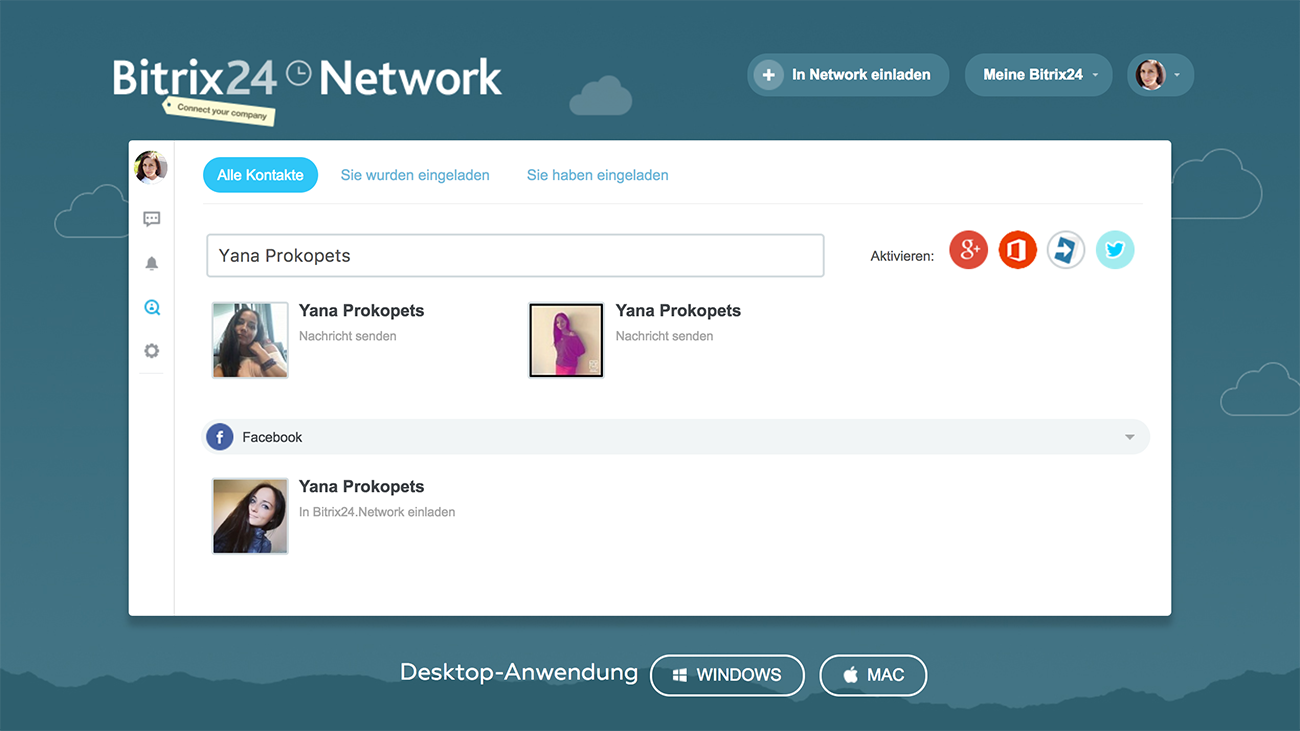Image resolution: width=1300 pixels, height=731 pixels.
Task: Click the Facebook section label
Action: pos(272,437)
